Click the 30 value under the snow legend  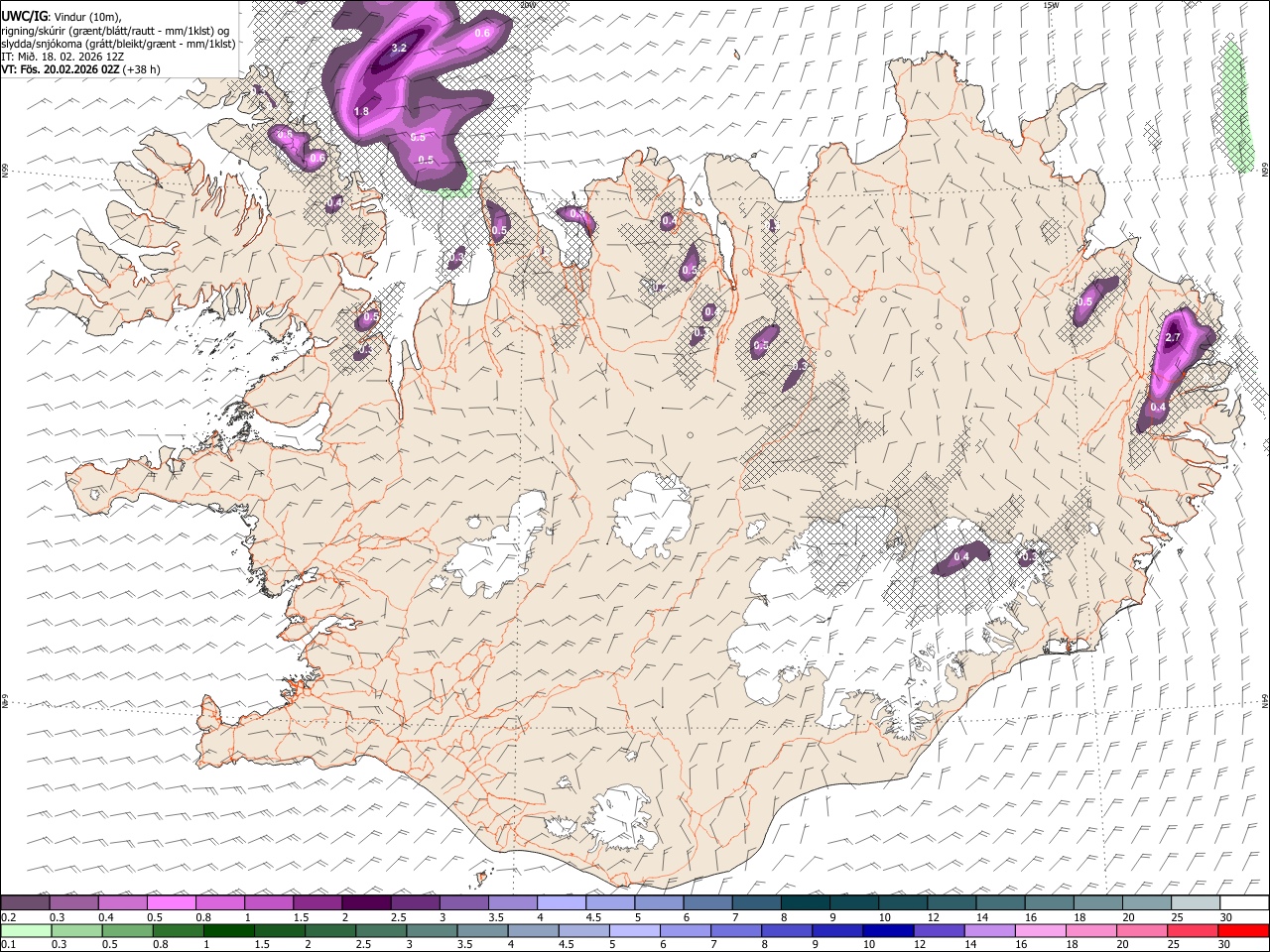point(1226,917)
